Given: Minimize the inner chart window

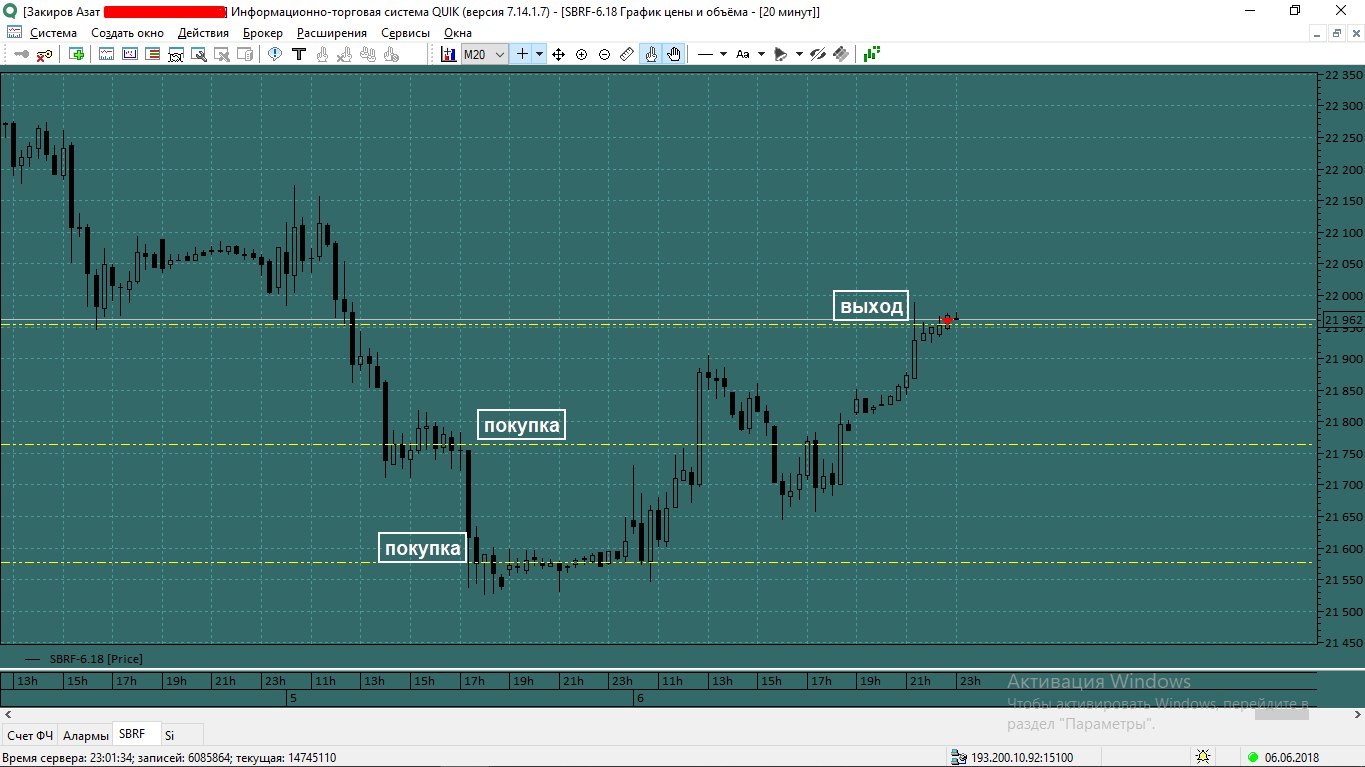Looking at the screenshot, I should [x=1318, y=33].
